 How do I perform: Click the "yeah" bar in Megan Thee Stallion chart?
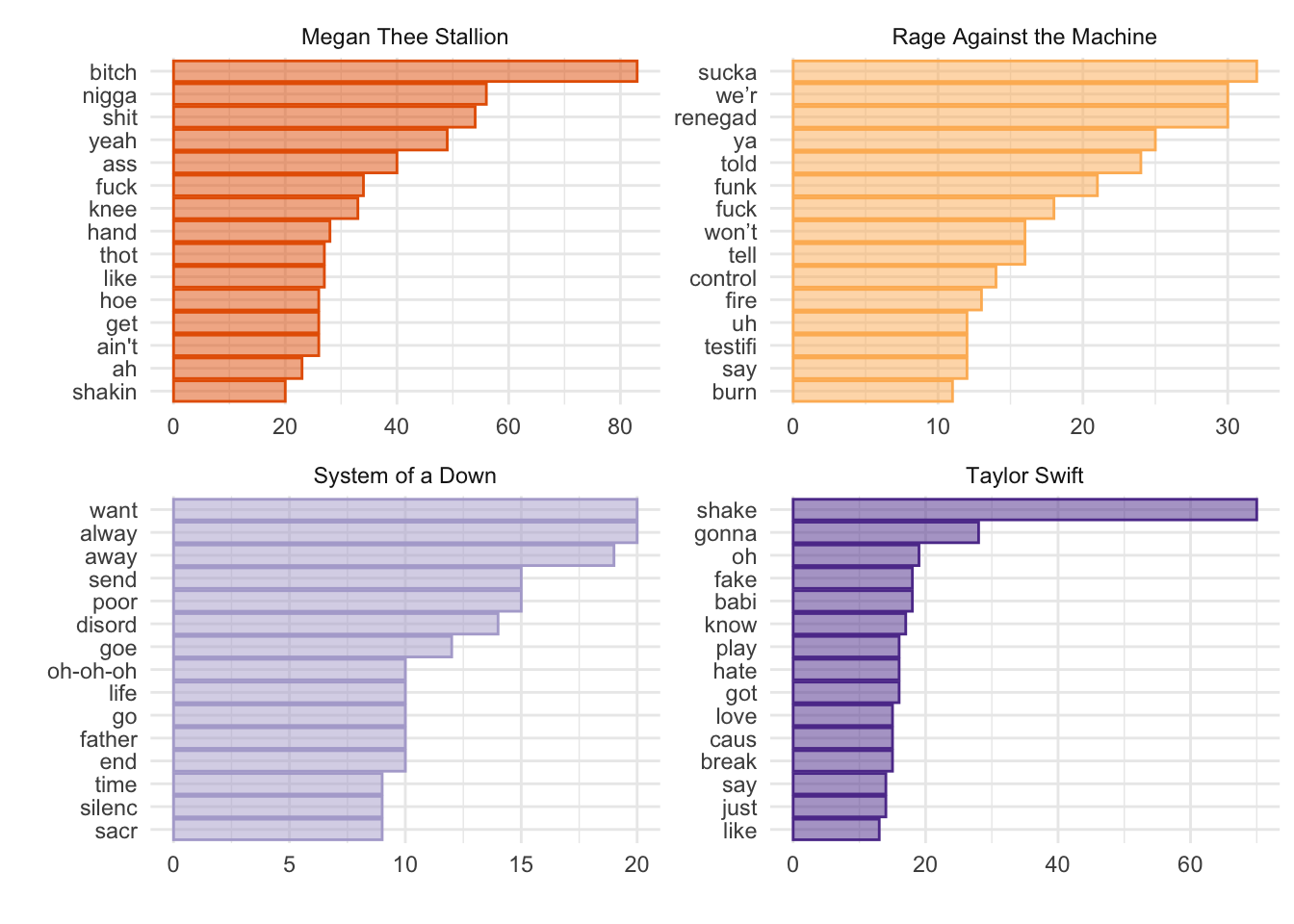[310, 141]
